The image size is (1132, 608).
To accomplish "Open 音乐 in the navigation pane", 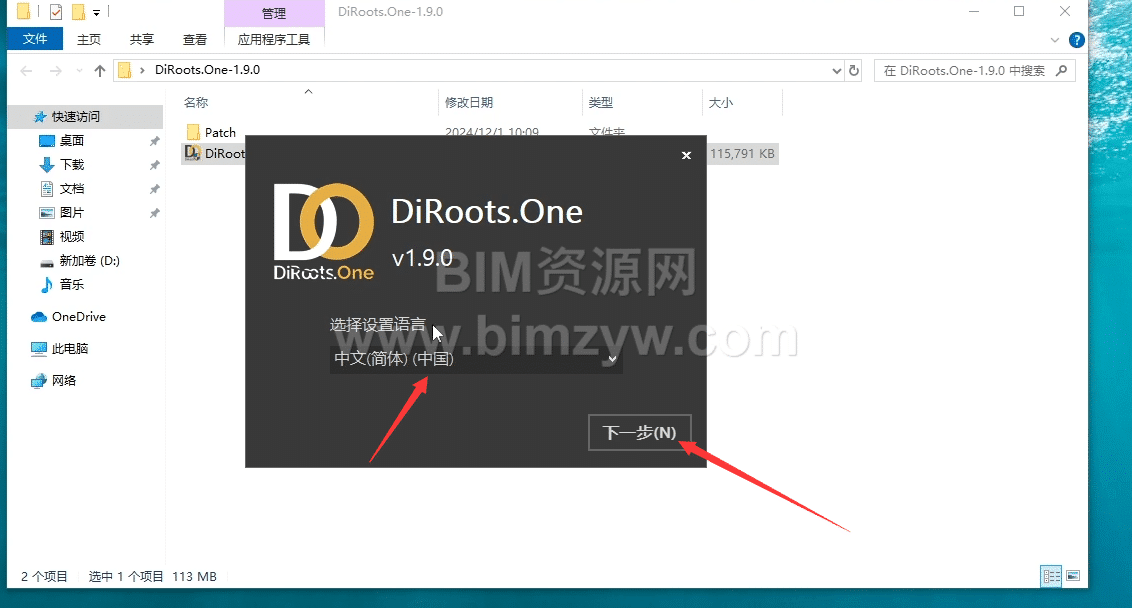I will click(x=71, y=285).
